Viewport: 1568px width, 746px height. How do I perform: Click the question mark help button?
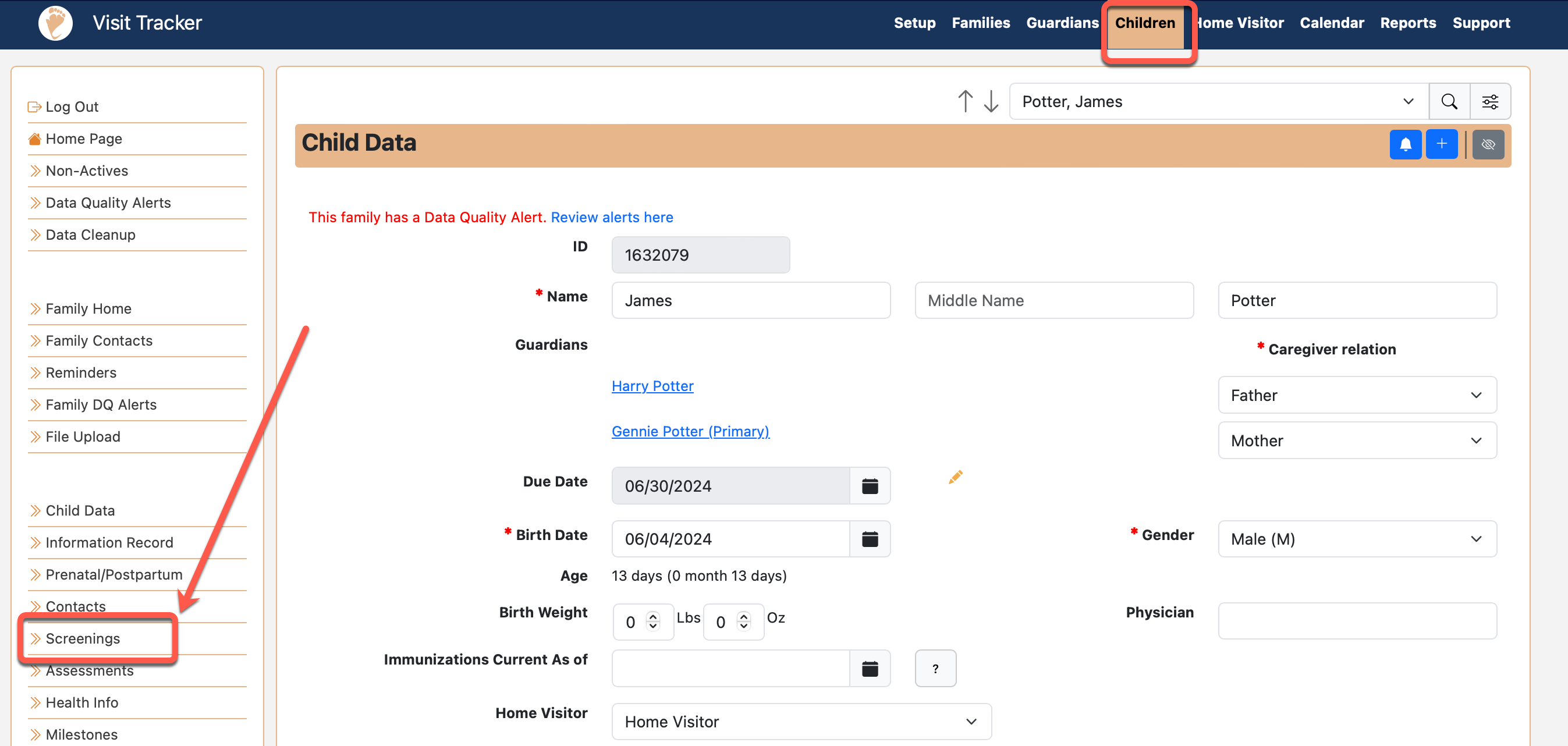point(935,668)
